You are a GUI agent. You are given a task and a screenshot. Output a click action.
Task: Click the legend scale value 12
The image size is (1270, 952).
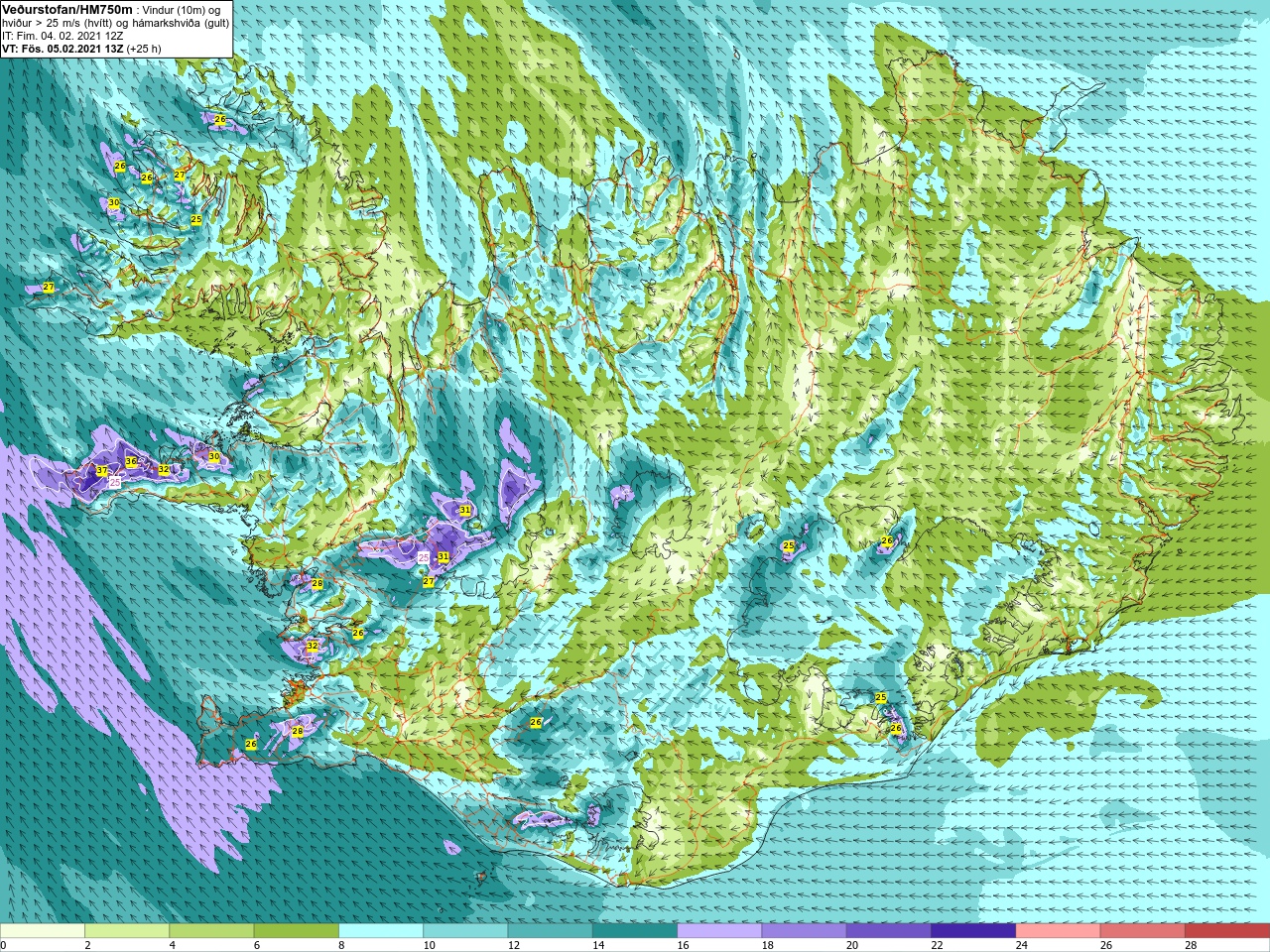pos(514,945)
